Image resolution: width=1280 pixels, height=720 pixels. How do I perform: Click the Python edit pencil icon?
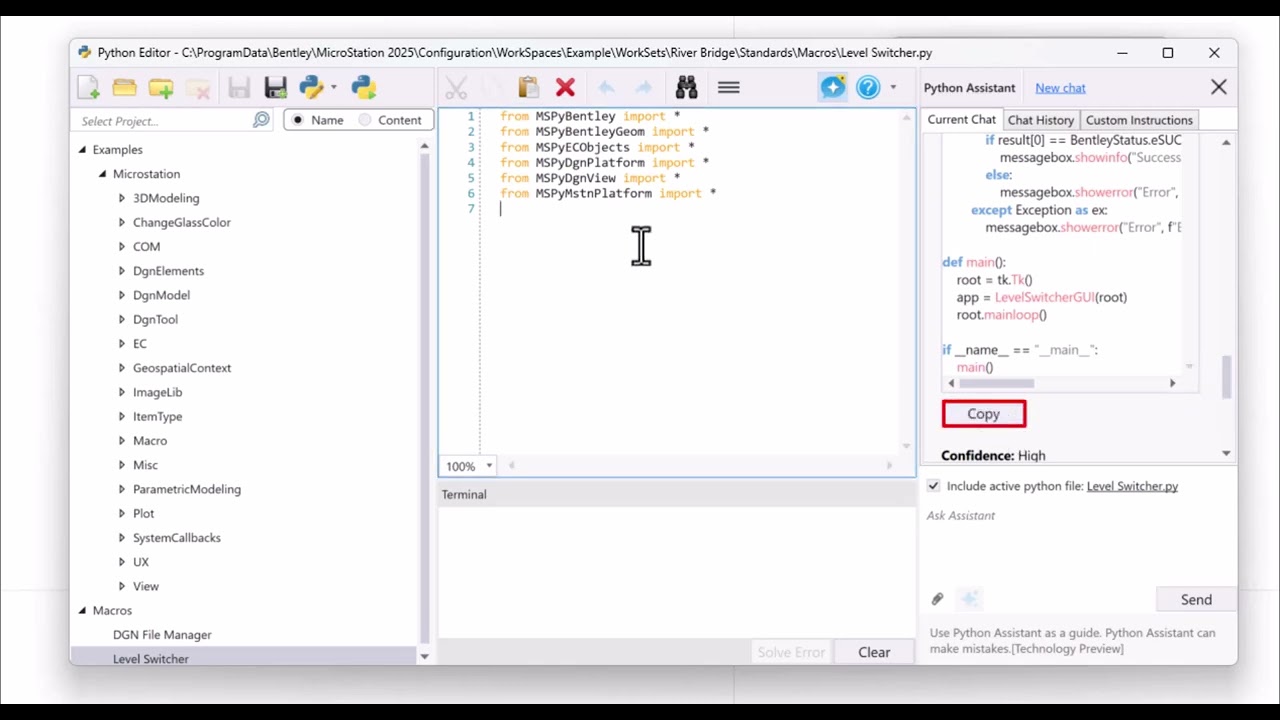click(312, 88)
